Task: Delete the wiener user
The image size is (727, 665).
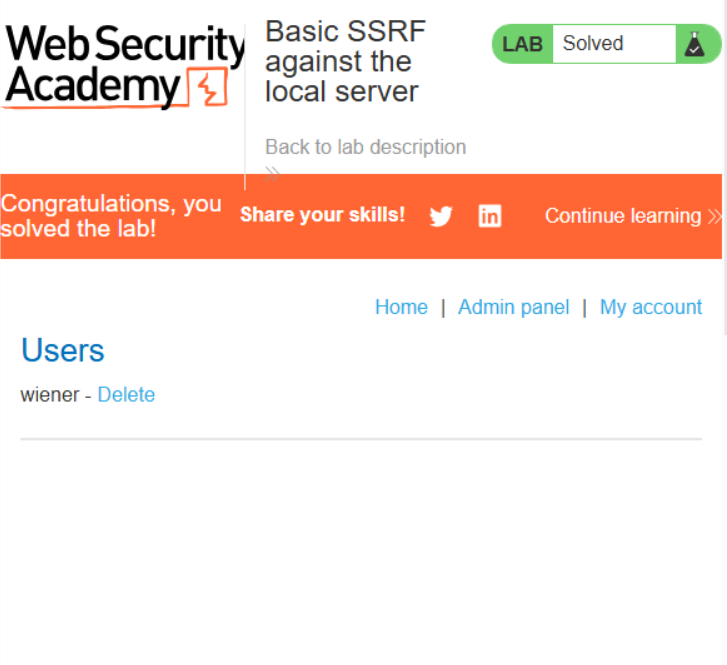Action: (126, 395)
